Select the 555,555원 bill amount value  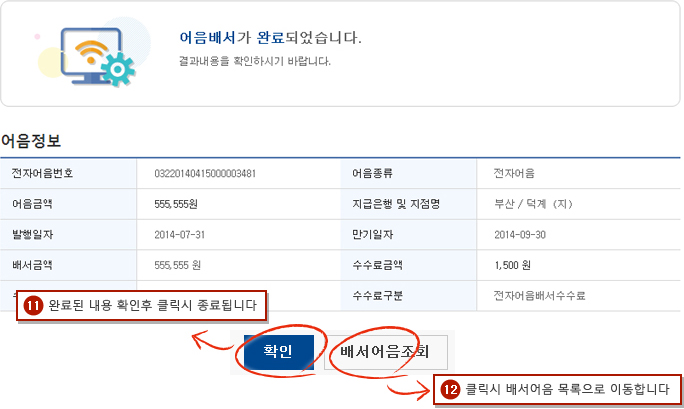176,204
